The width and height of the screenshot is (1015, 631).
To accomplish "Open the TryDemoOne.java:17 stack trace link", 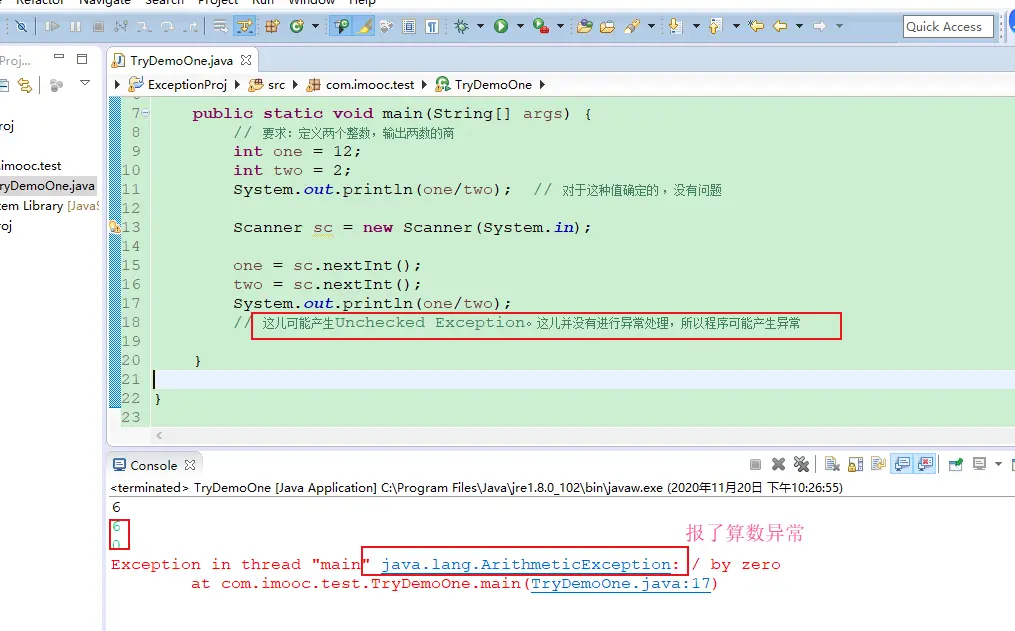I will 620,584.
